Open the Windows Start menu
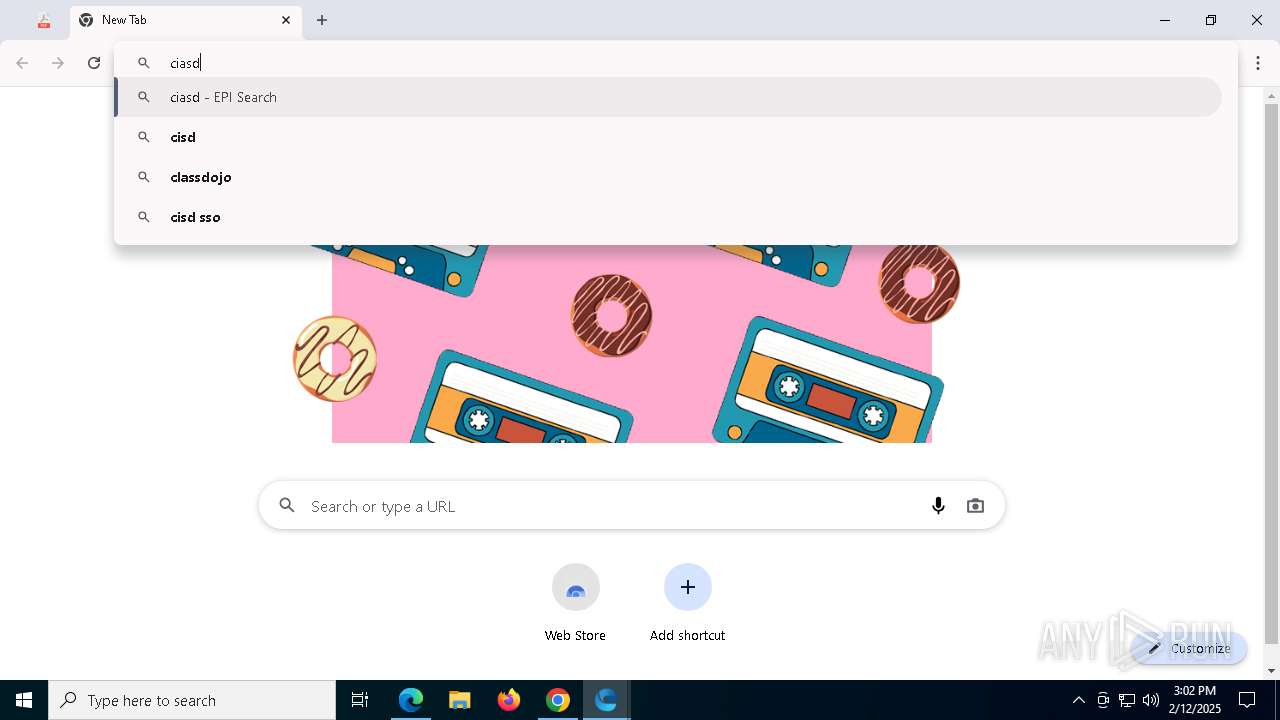 (24, 700)
